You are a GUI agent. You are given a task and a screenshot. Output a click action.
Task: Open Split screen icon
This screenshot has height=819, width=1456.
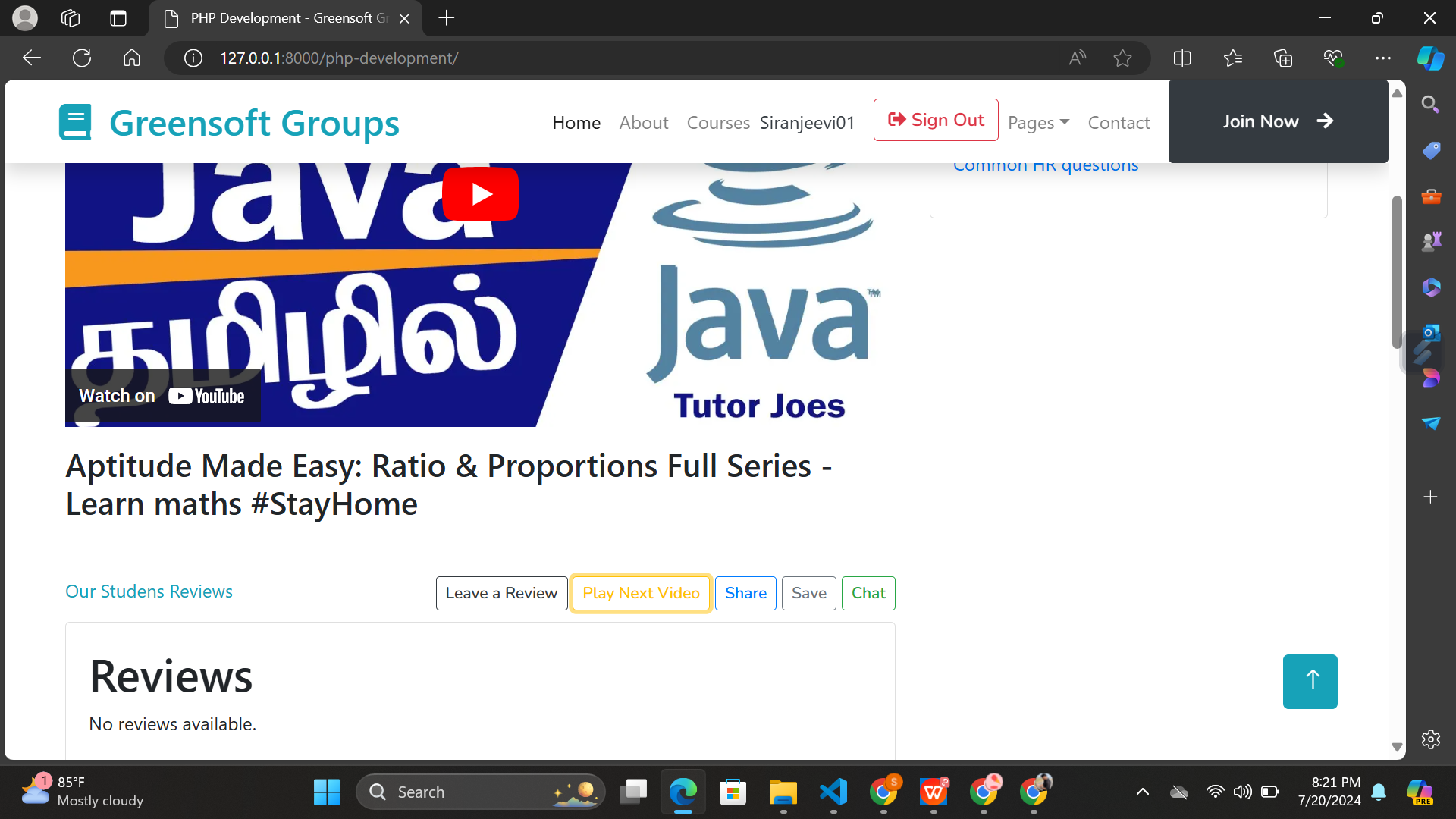1182,58
